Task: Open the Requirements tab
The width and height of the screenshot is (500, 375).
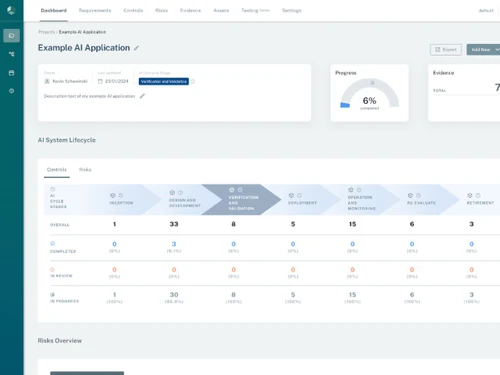Action: (95, 11)
